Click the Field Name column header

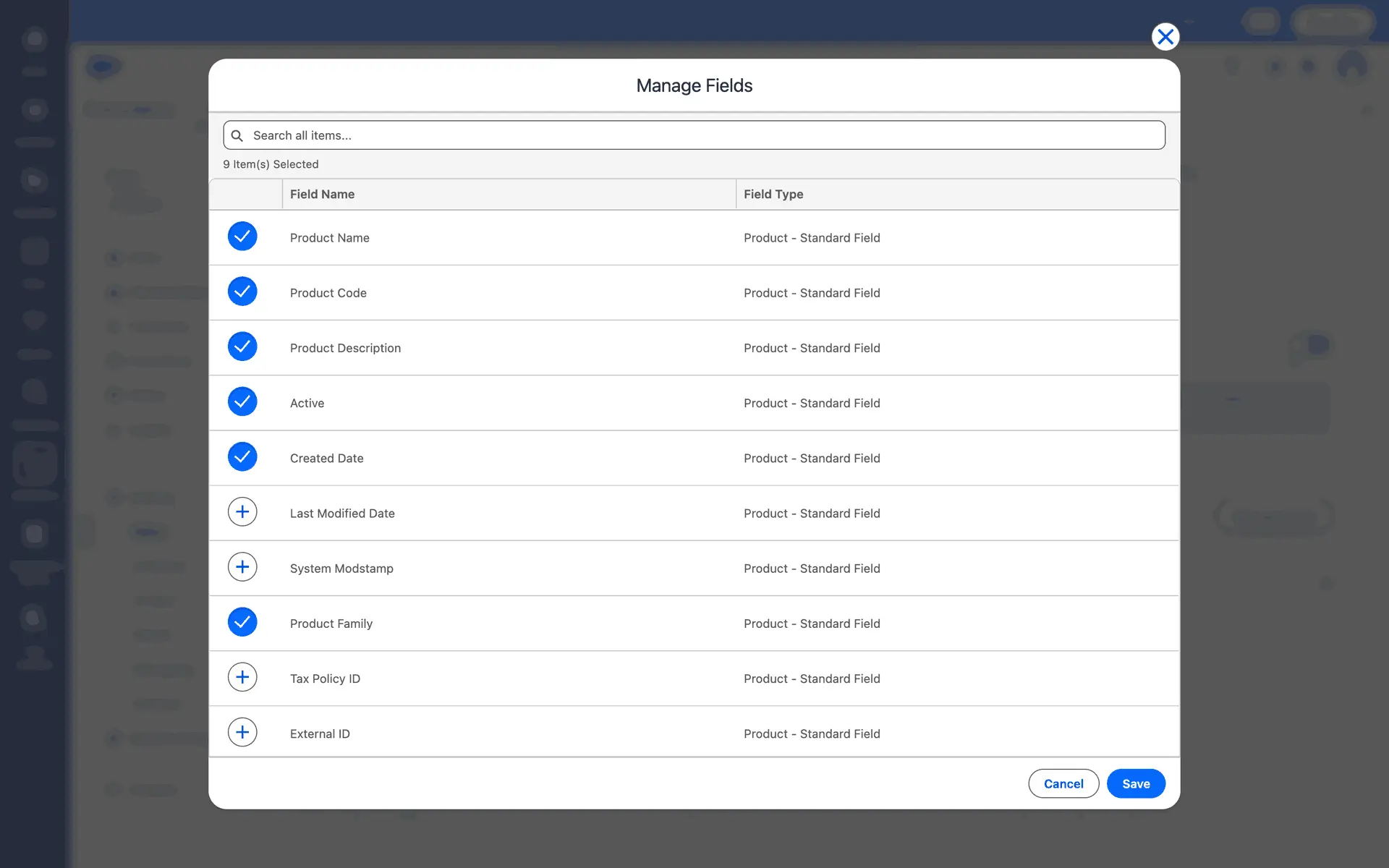click(322, 194)
